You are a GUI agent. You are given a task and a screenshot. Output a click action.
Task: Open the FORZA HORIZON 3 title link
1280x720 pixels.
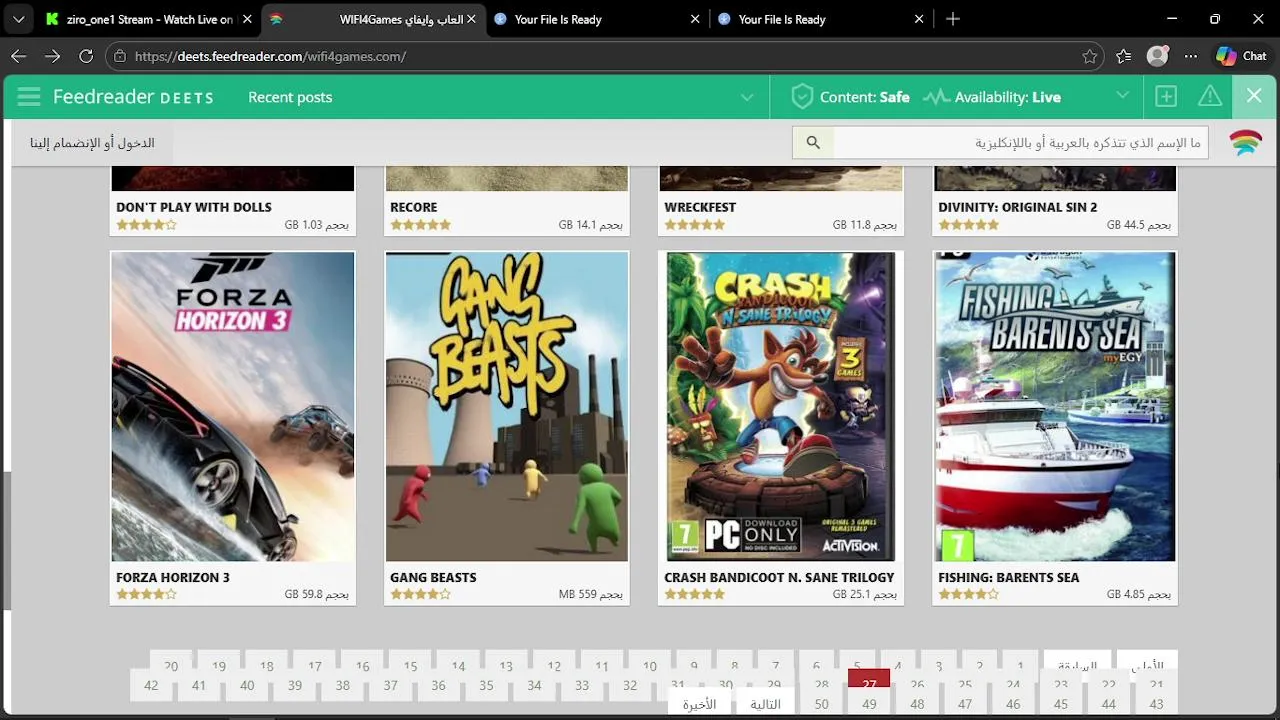click(173, 577)
